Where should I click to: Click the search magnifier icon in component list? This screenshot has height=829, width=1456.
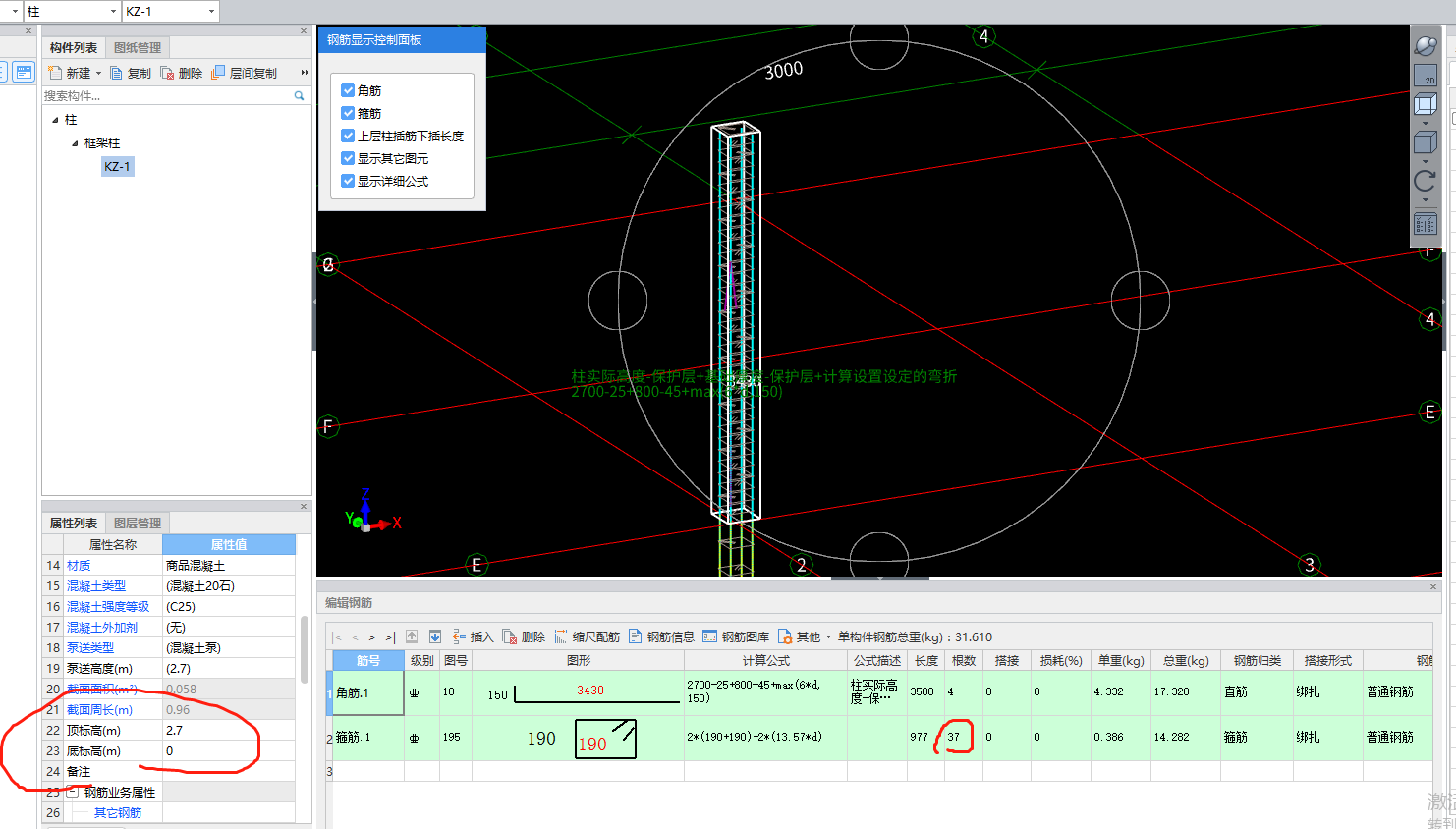click(300, 95)
